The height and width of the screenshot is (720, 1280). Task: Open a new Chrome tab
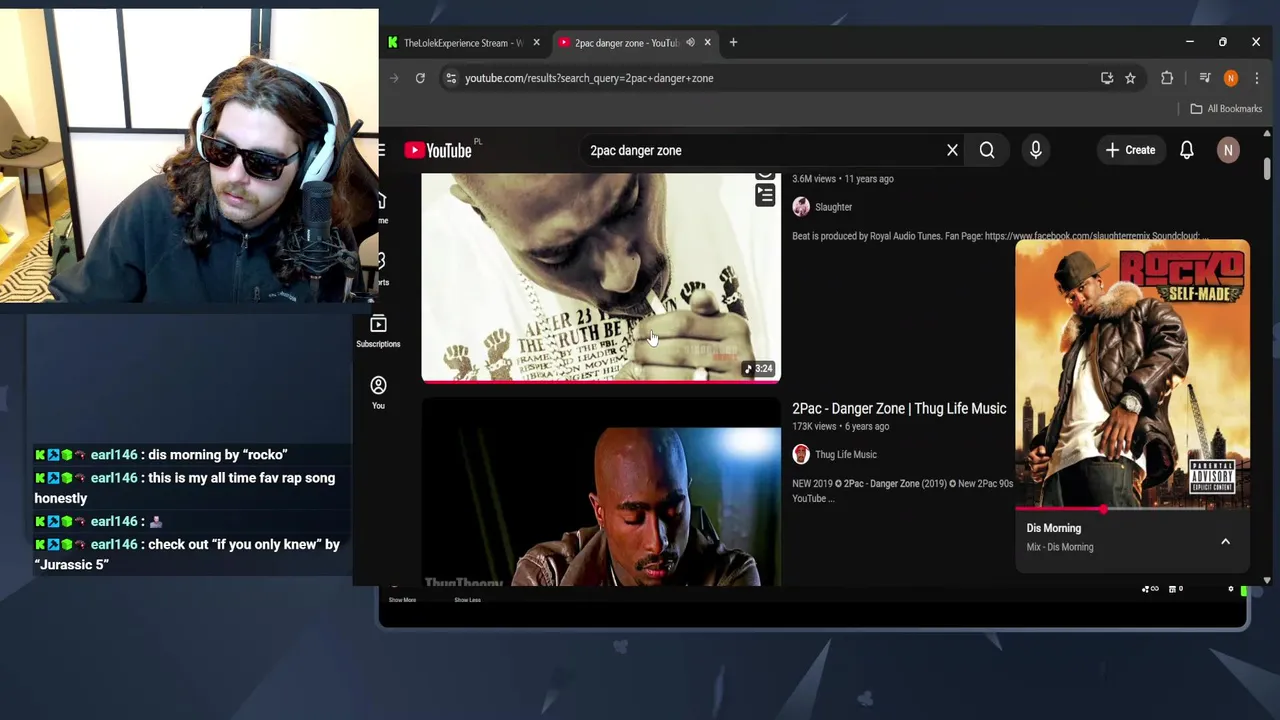(733, 42)
